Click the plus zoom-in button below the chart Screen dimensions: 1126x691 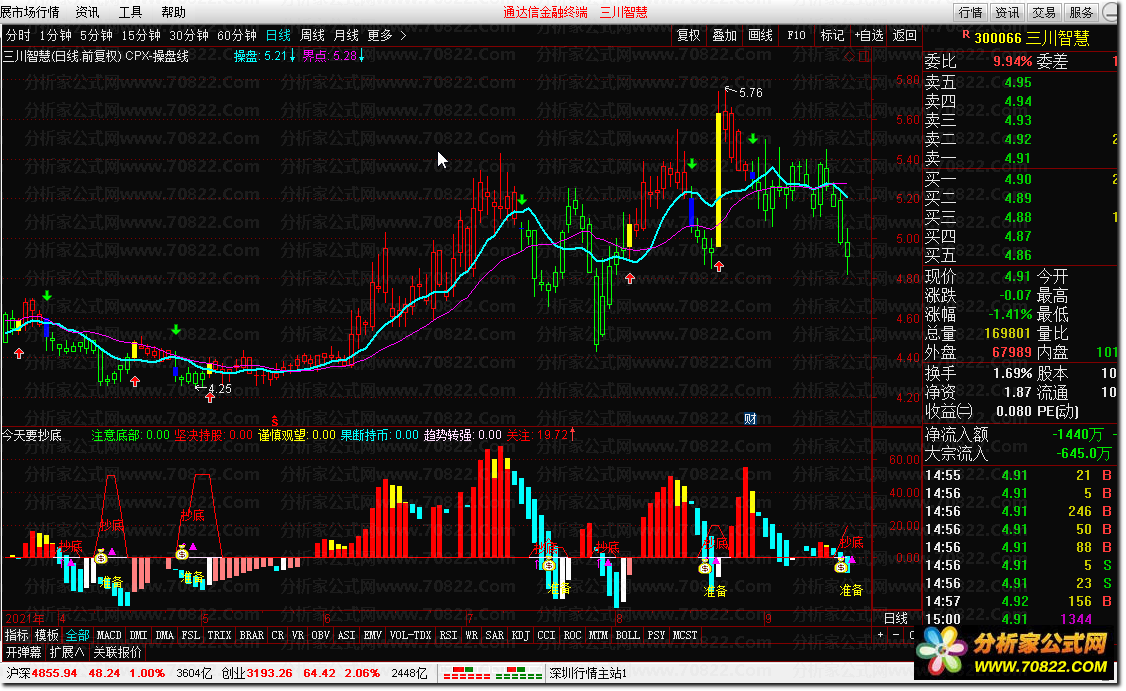tap(880, 635)
